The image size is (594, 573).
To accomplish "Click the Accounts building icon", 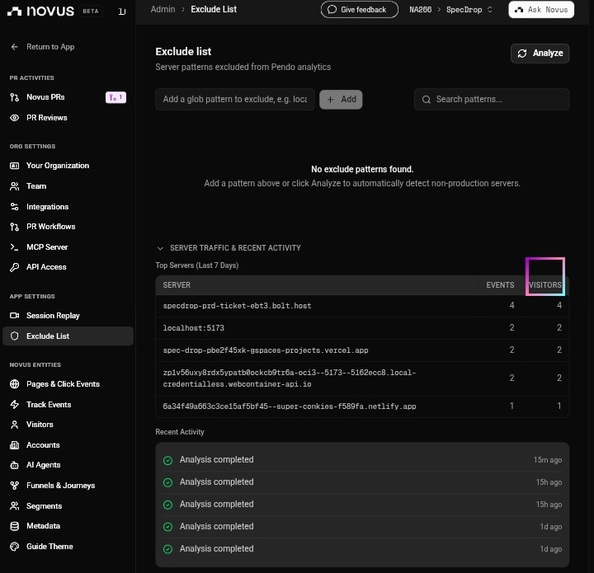I will (14, 445).
